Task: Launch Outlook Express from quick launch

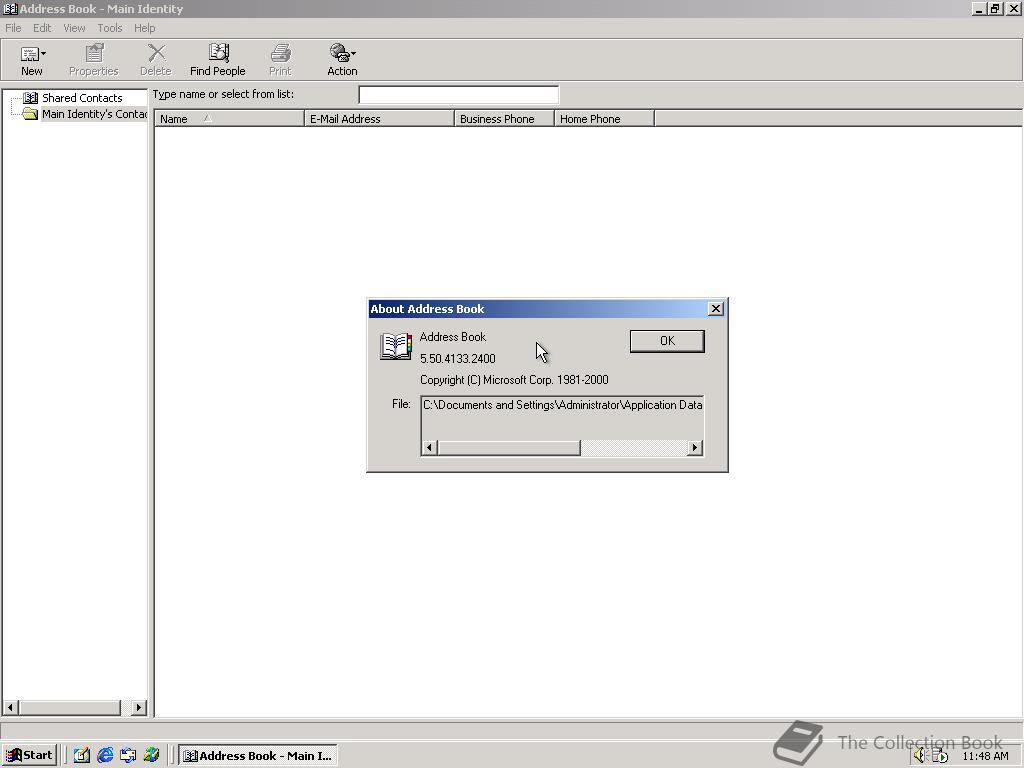Action: pos(128,756)
